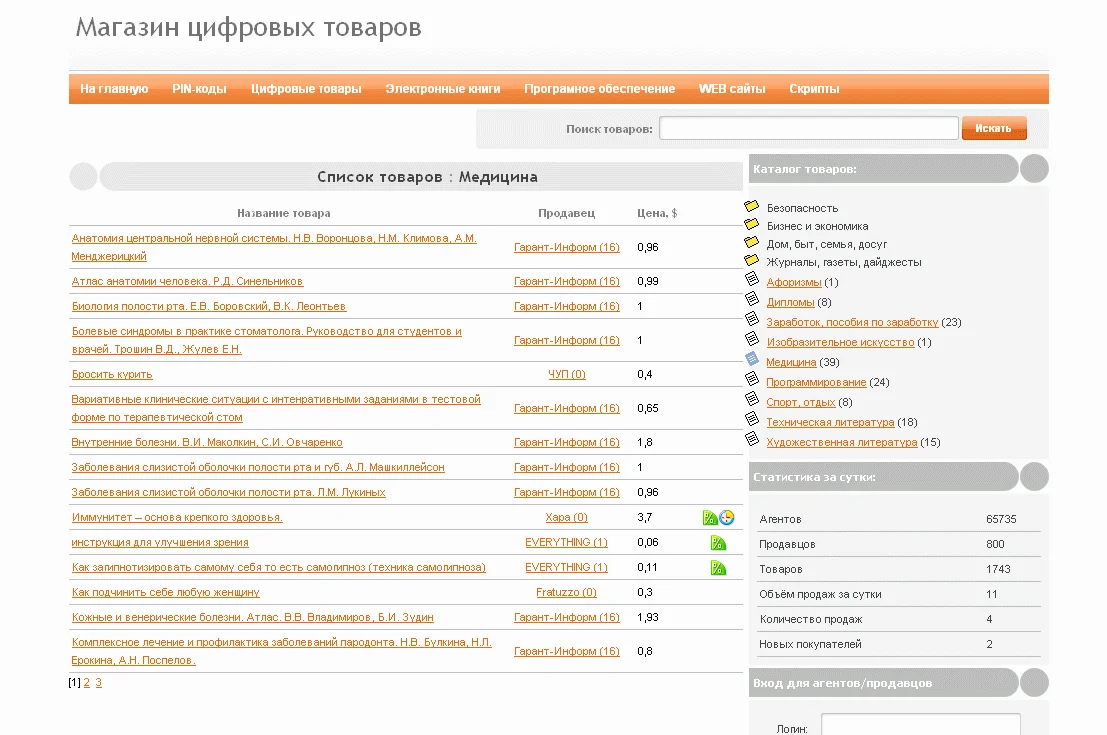This screenshot has height=735, width=1107.
Task: Click the document icon next to Афоризмы
Action: pos(752,280)
